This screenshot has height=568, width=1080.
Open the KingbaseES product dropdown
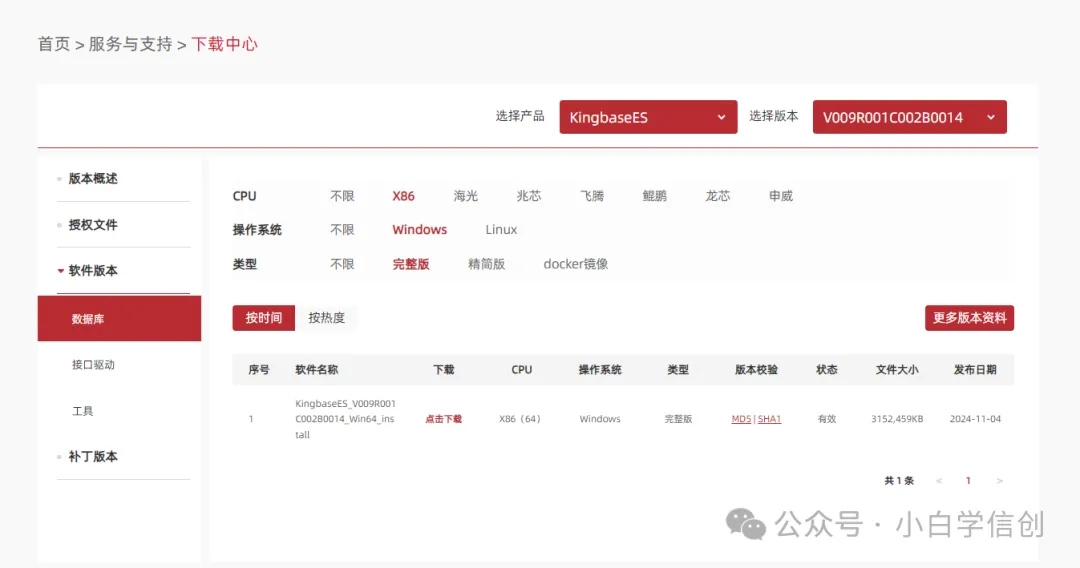click(x=648, y=117)
